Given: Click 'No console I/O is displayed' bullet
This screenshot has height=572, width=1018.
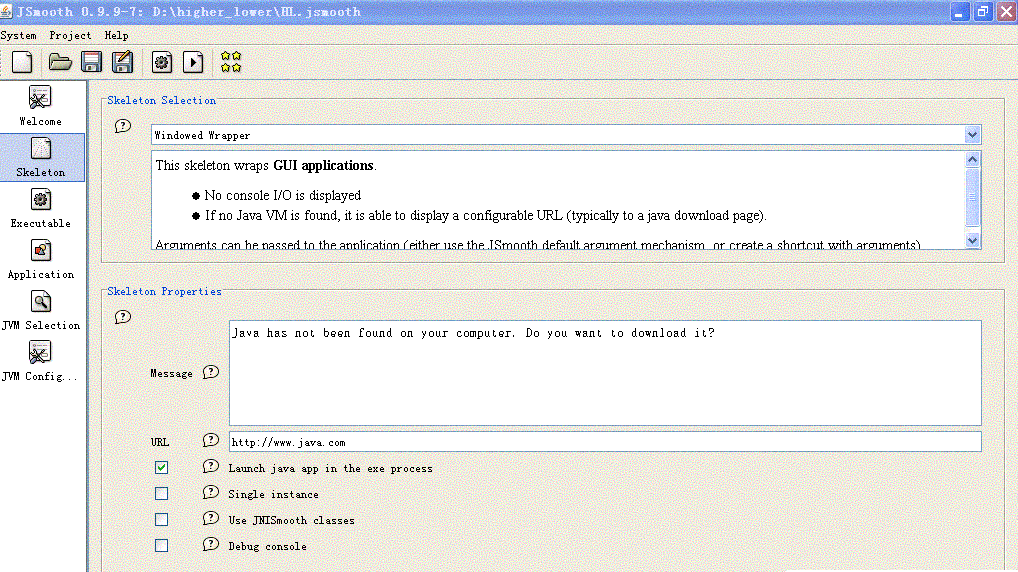Looking at the screenshot, I should [282, 195].
